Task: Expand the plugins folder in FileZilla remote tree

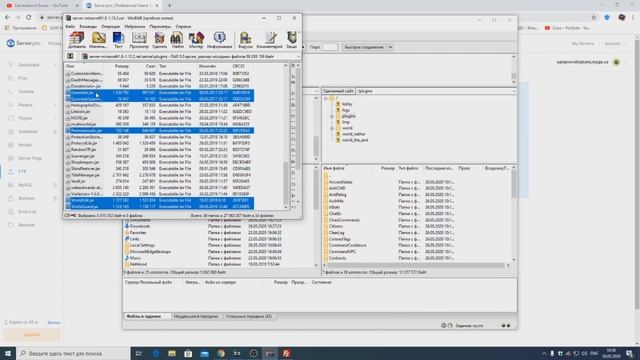Action: click(x=332, y=116)
